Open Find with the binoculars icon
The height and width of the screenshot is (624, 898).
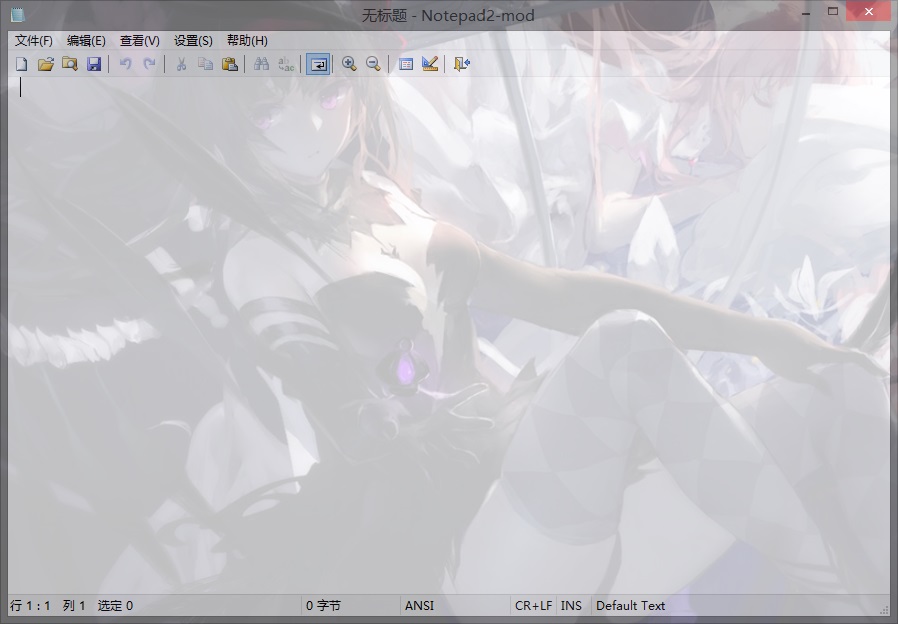(x=262, y=64)
